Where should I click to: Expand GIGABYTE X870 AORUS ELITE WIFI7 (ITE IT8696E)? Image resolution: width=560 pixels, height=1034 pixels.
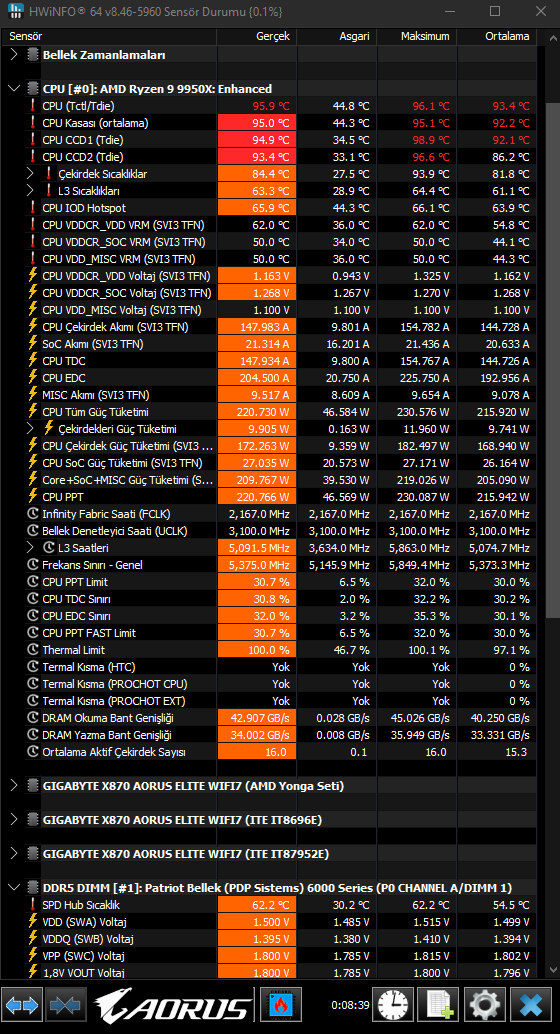point(14,820)
